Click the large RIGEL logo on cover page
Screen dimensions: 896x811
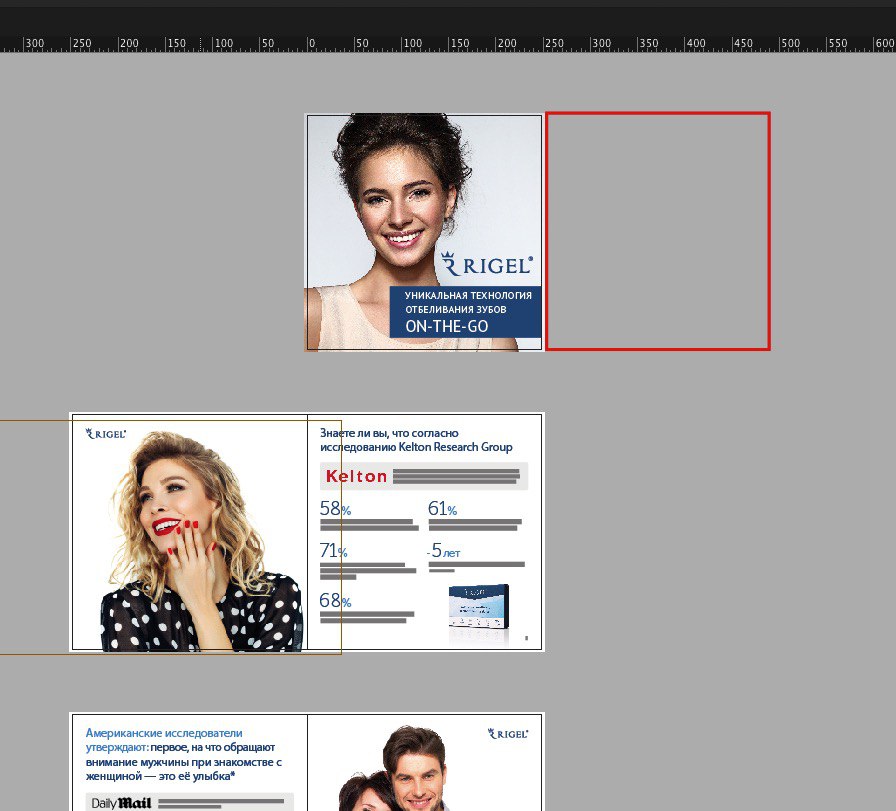coord(487,264)
